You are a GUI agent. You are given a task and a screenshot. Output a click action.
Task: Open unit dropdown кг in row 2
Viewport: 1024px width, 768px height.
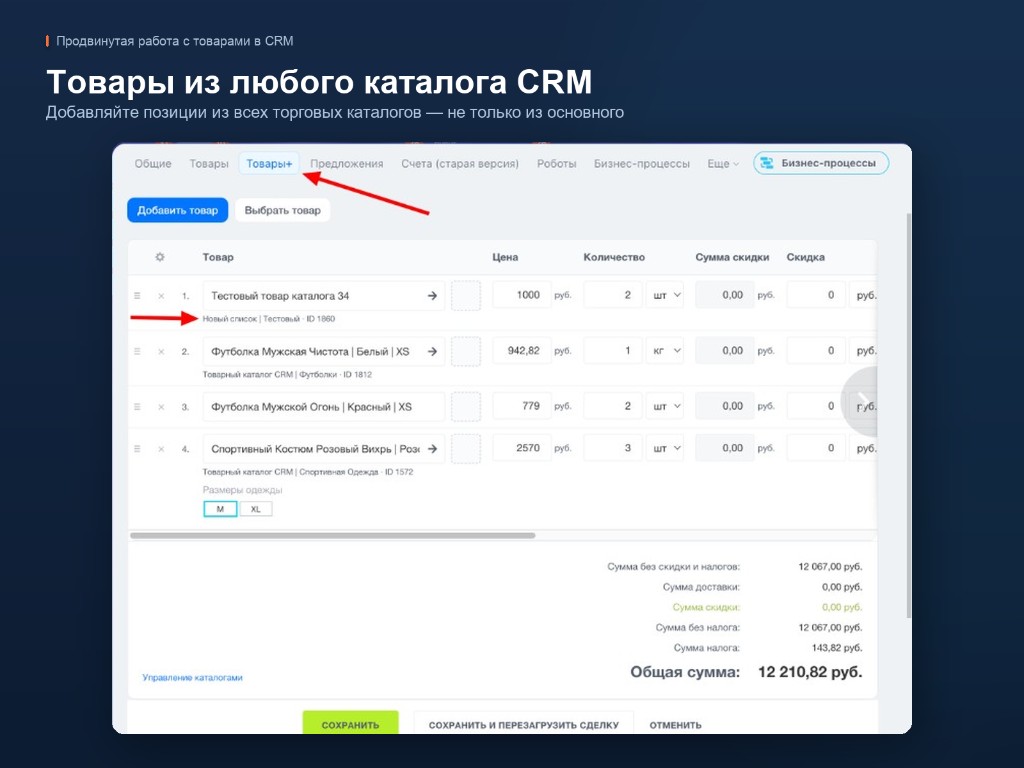tap(665, 351)
